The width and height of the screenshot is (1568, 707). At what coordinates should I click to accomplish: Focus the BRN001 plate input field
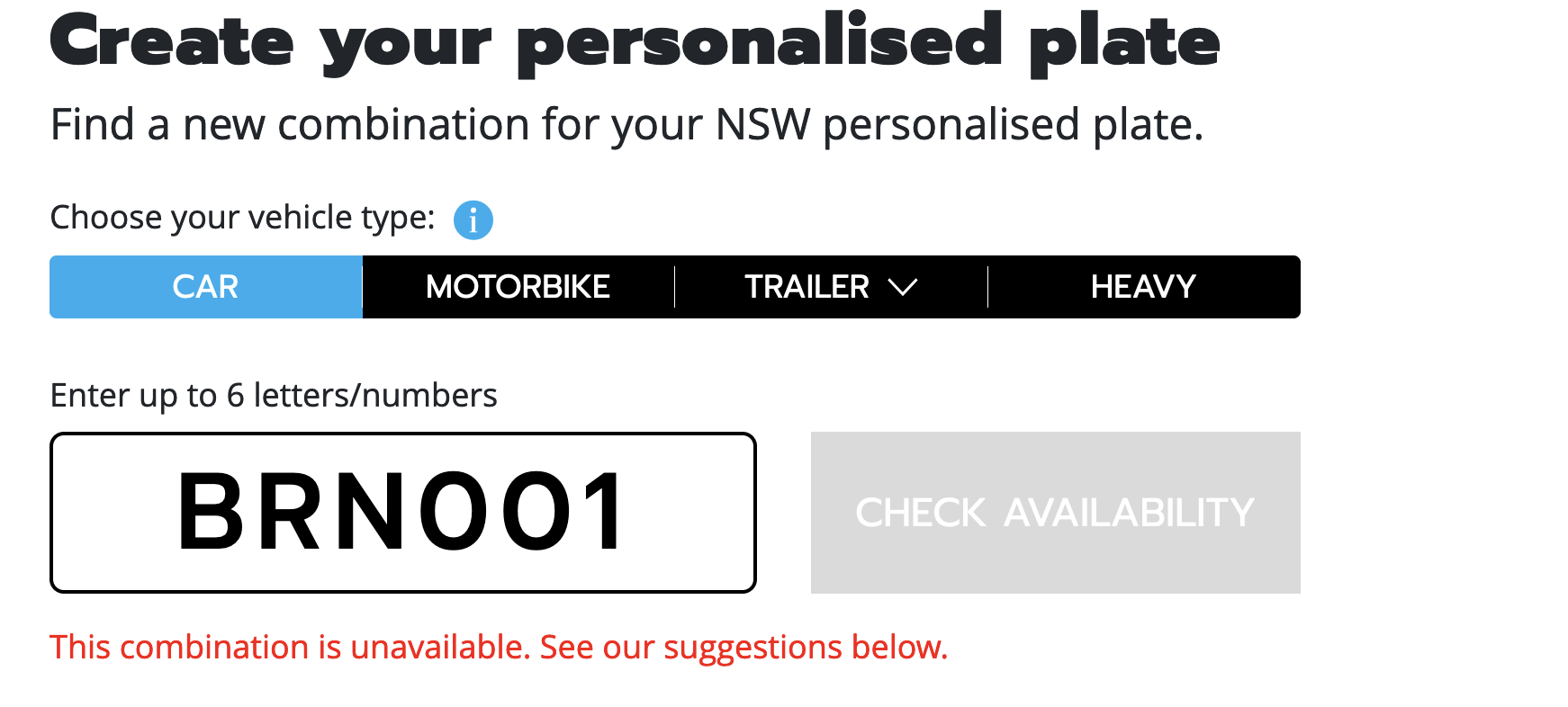pos(402,512)
